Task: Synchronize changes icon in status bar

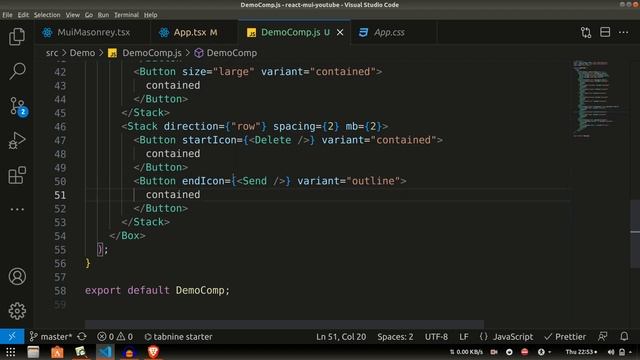Action: pyautogui.click(x=82, y=337)
